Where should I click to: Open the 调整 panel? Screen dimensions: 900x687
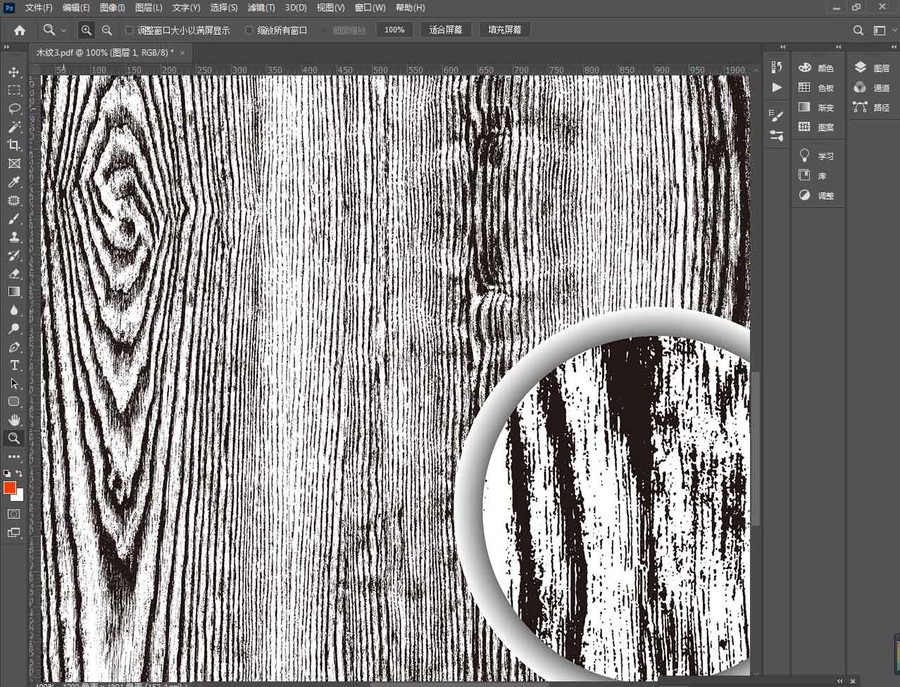point(816,196)
